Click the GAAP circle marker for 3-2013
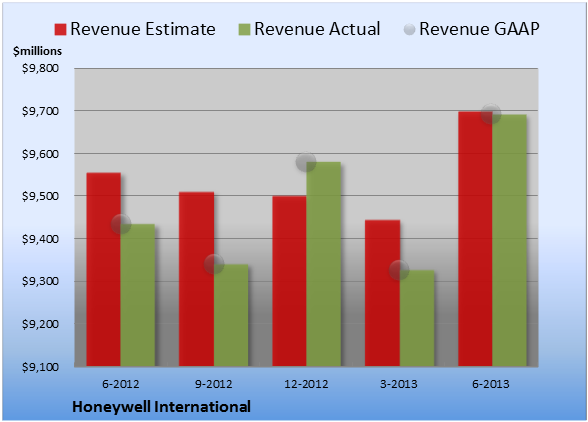 [x=399, y=270]
